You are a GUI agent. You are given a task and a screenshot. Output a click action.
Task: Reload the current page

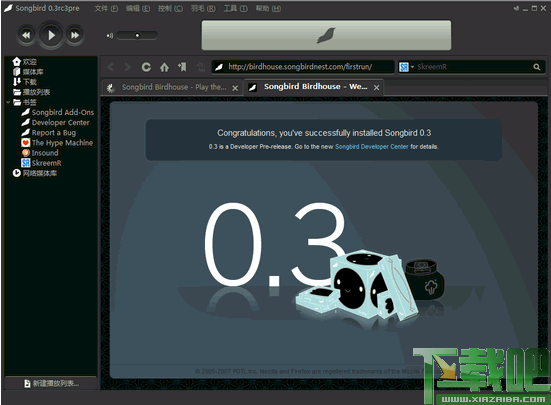146,67
